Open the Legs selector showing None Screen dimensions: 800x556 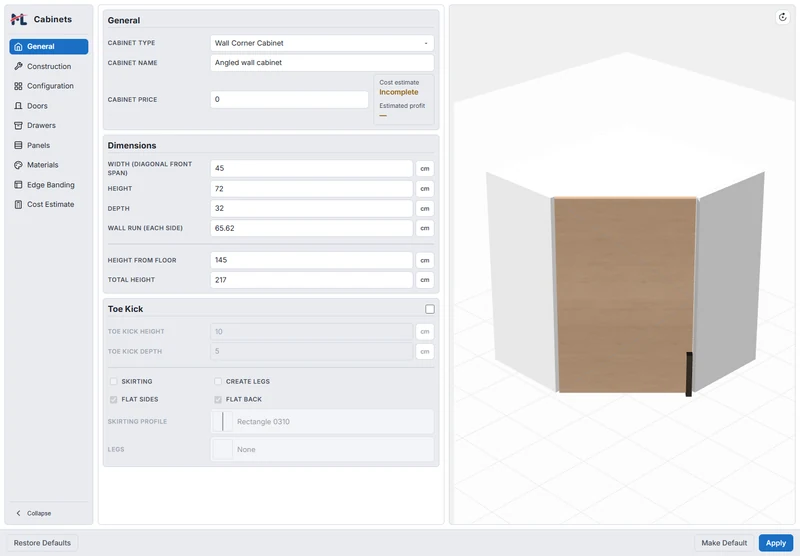(x=322, y=449)
